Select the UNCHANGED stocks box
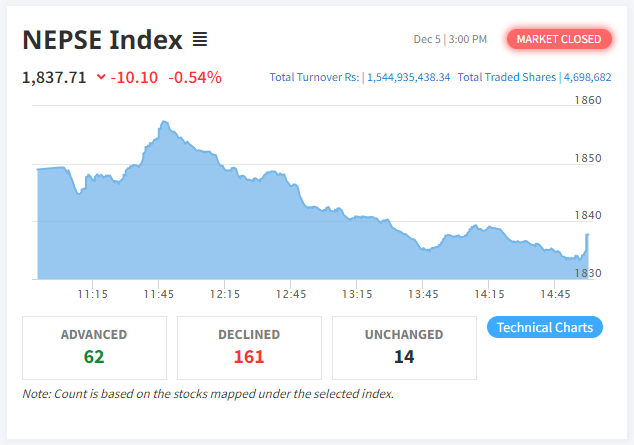Screen dimensions: 634x445 [404, 347]
